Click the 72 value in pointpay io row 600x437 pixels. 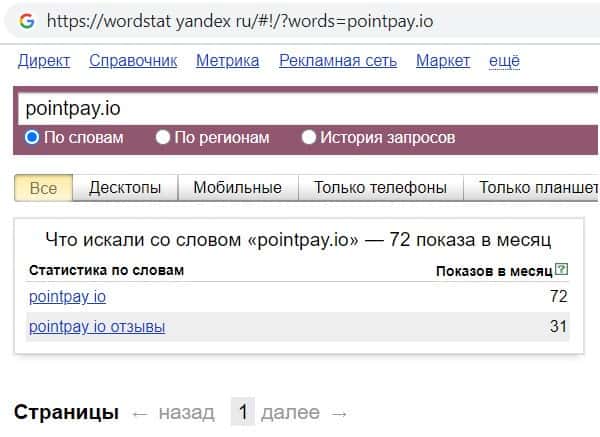(x=559, y=297)
